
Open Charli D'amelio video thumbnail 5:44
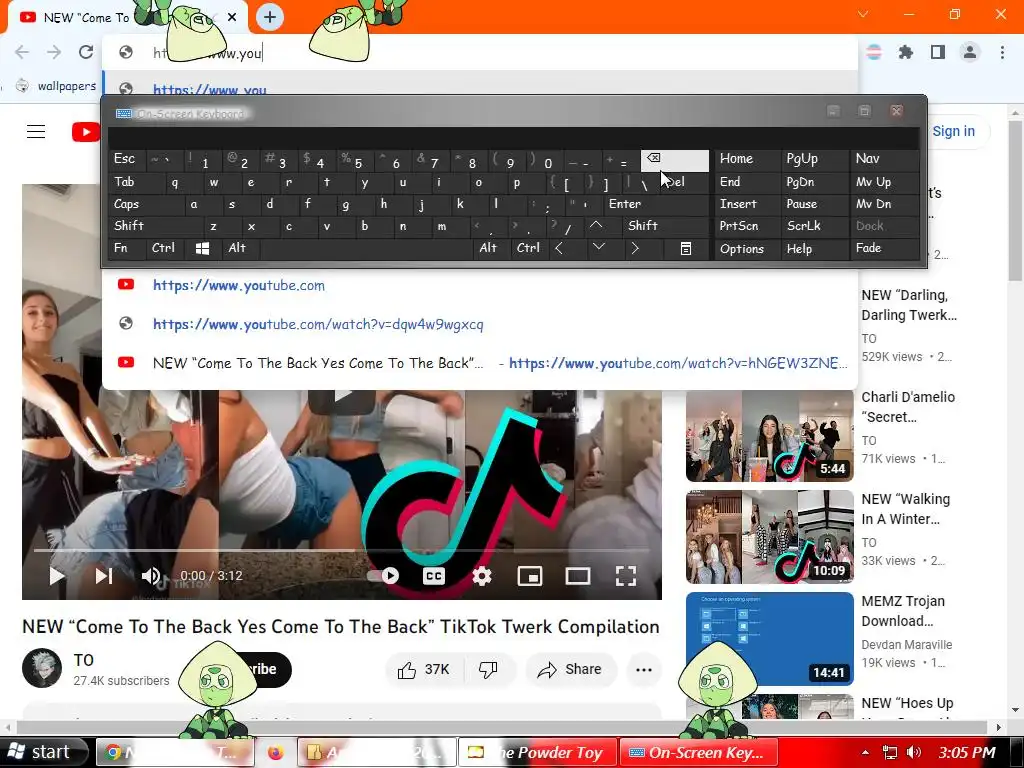click(769, 435)
